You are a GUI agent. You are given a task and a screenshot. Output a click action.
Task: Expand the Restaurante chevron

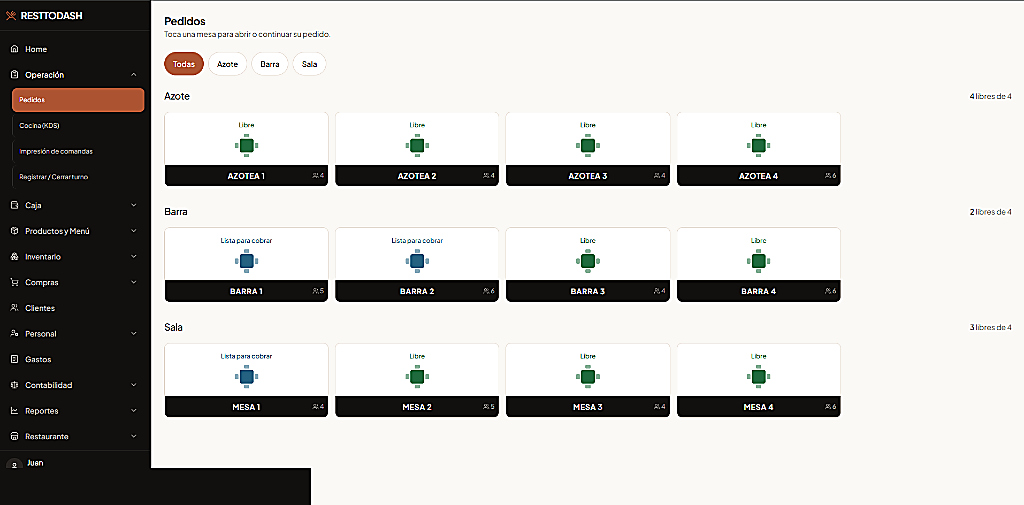[134, 436]
